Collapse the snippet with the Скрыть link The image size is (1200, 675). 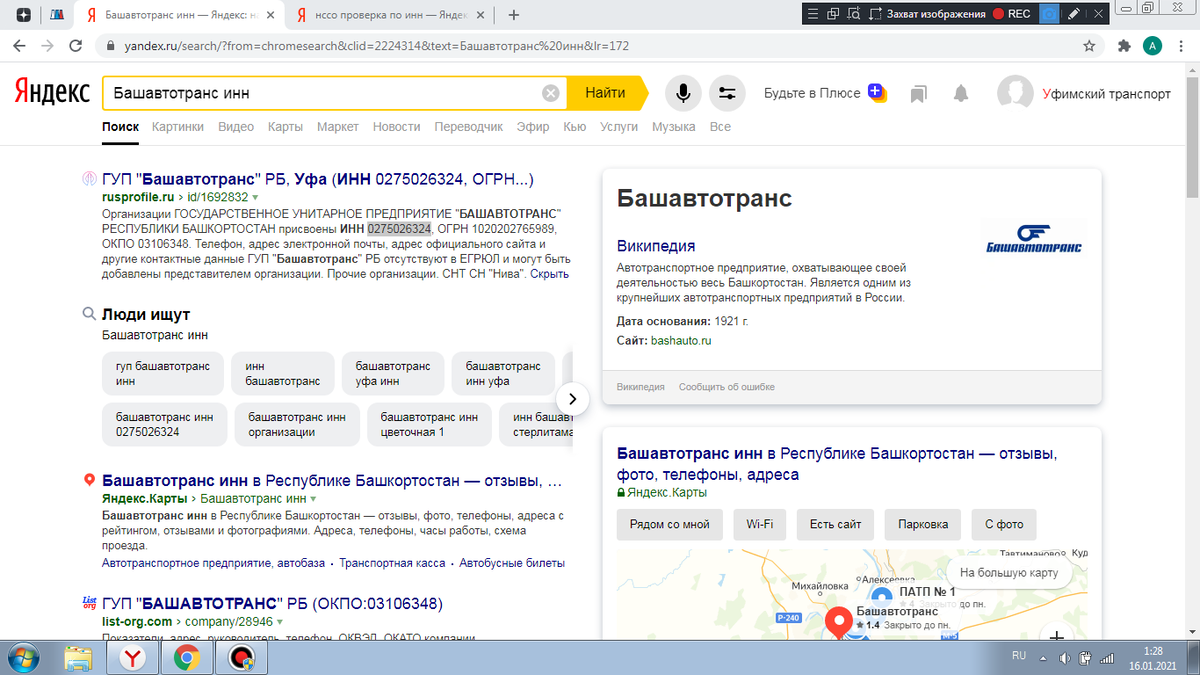pyautogui.click(x=549, y=273)
